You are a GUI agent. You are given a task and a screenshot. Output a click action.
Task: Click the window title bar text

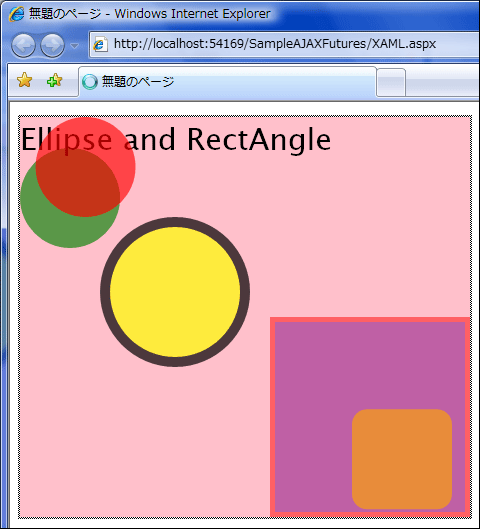(149, 14)
